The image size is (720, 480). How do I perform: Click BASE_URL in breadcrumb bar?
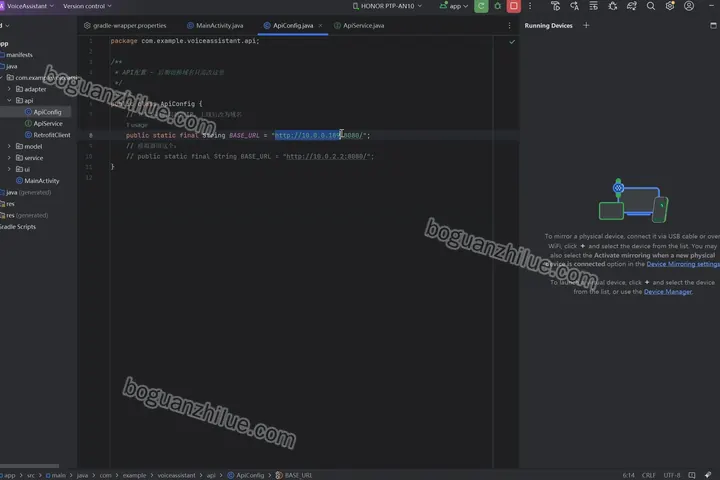[294, 475]
